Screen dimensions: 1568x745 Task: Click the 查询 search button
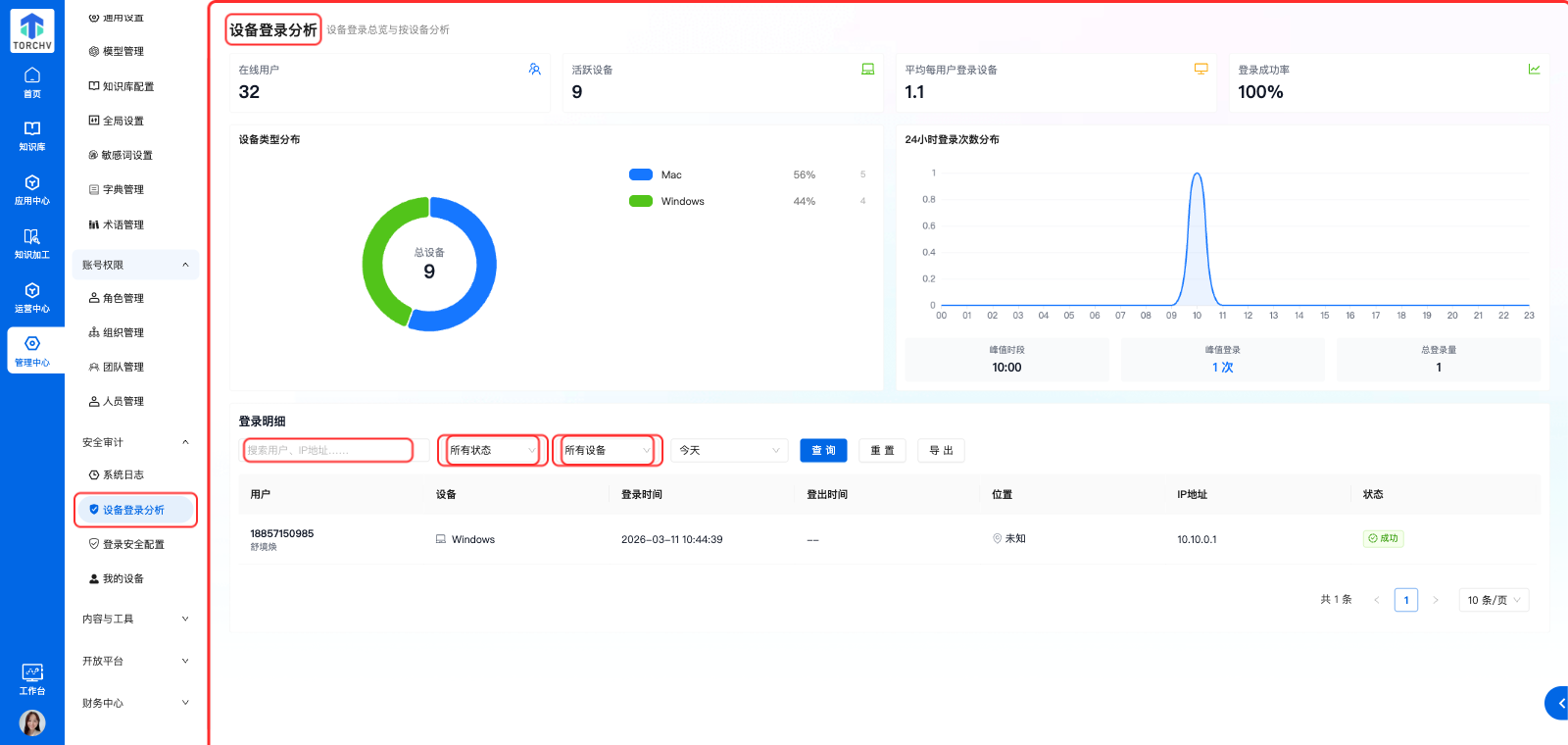pyautogui.click(x=823, y=451)
